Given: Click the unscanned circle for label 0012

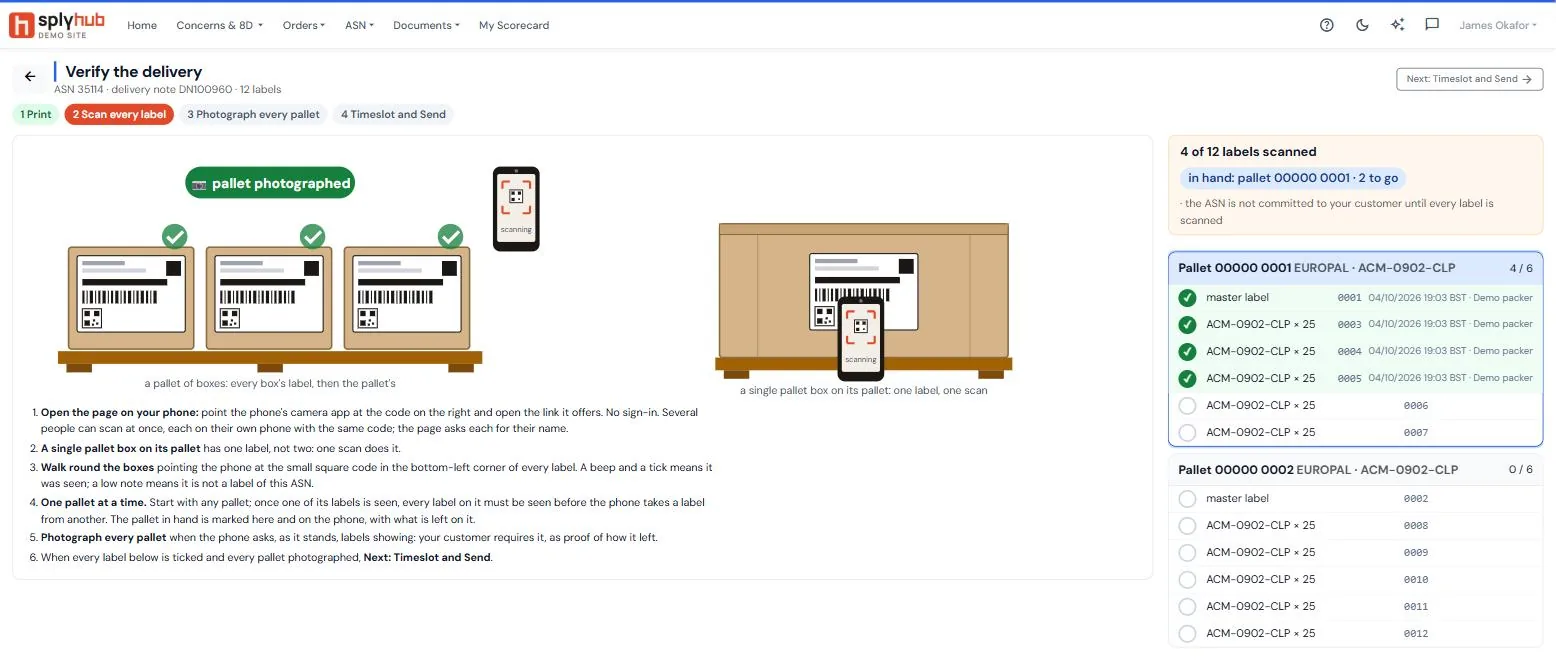Looking at the screenshot, I should (1187, 633).
